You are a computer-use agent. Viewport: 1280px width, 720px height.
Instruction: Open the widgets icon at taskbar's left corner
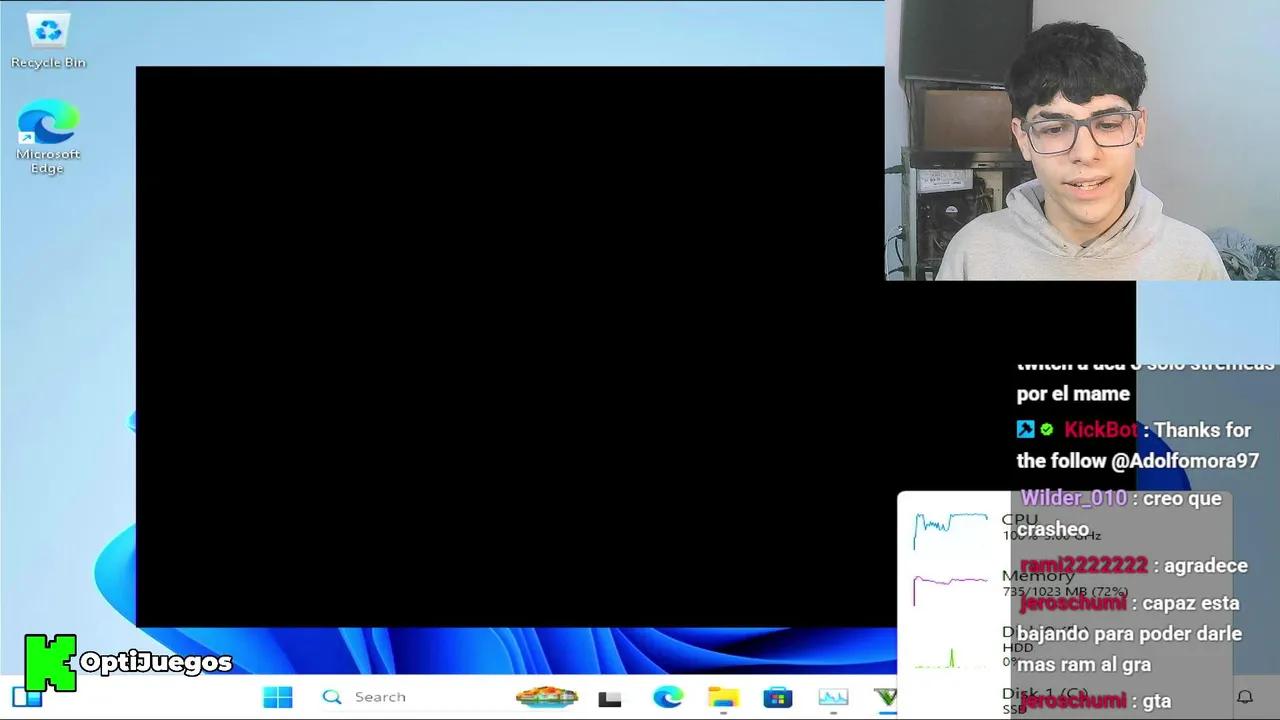tap(27, 697)
